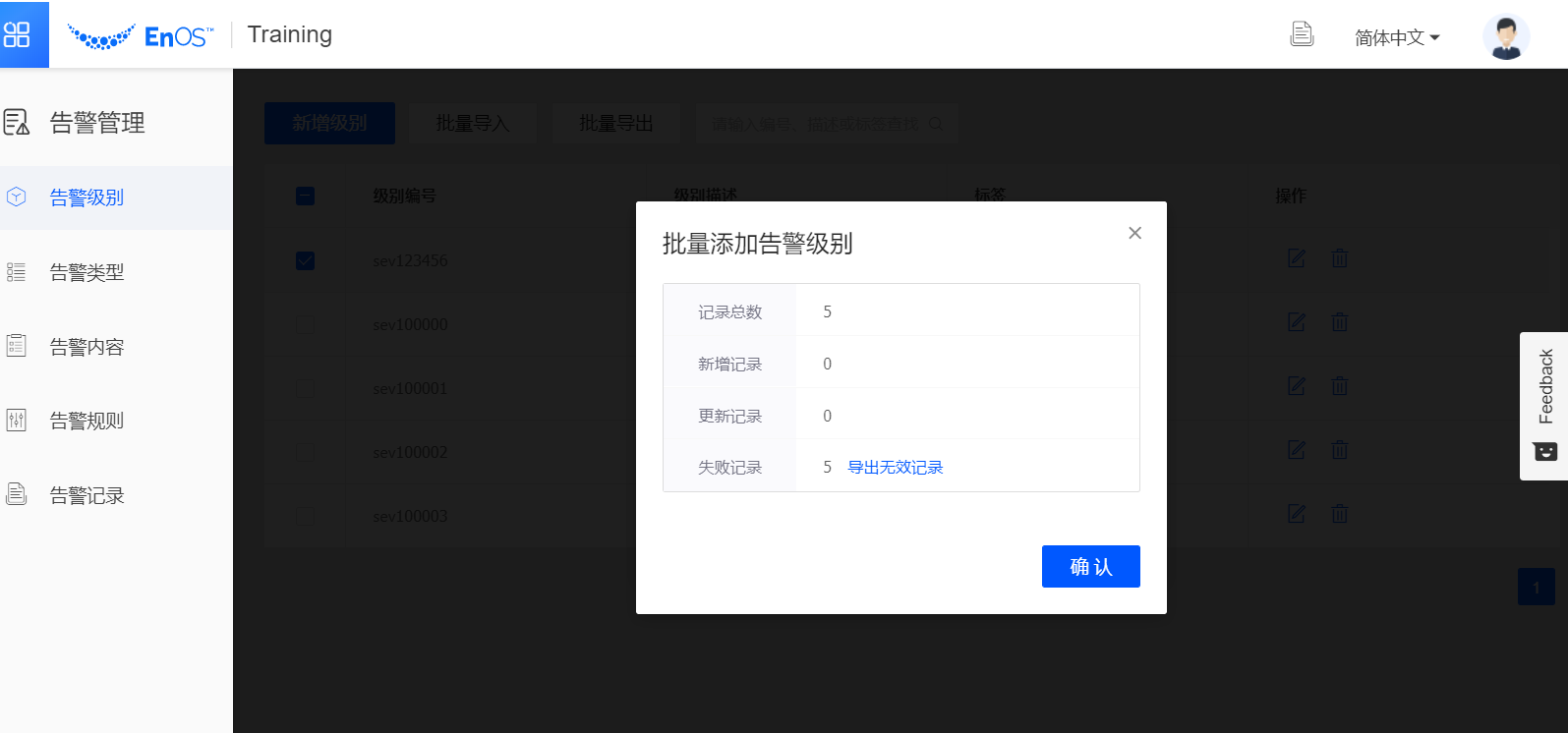The image size is (1568, 733).
Task: Click the 告警类型 list icon
Action: click(x=16, y=272)
